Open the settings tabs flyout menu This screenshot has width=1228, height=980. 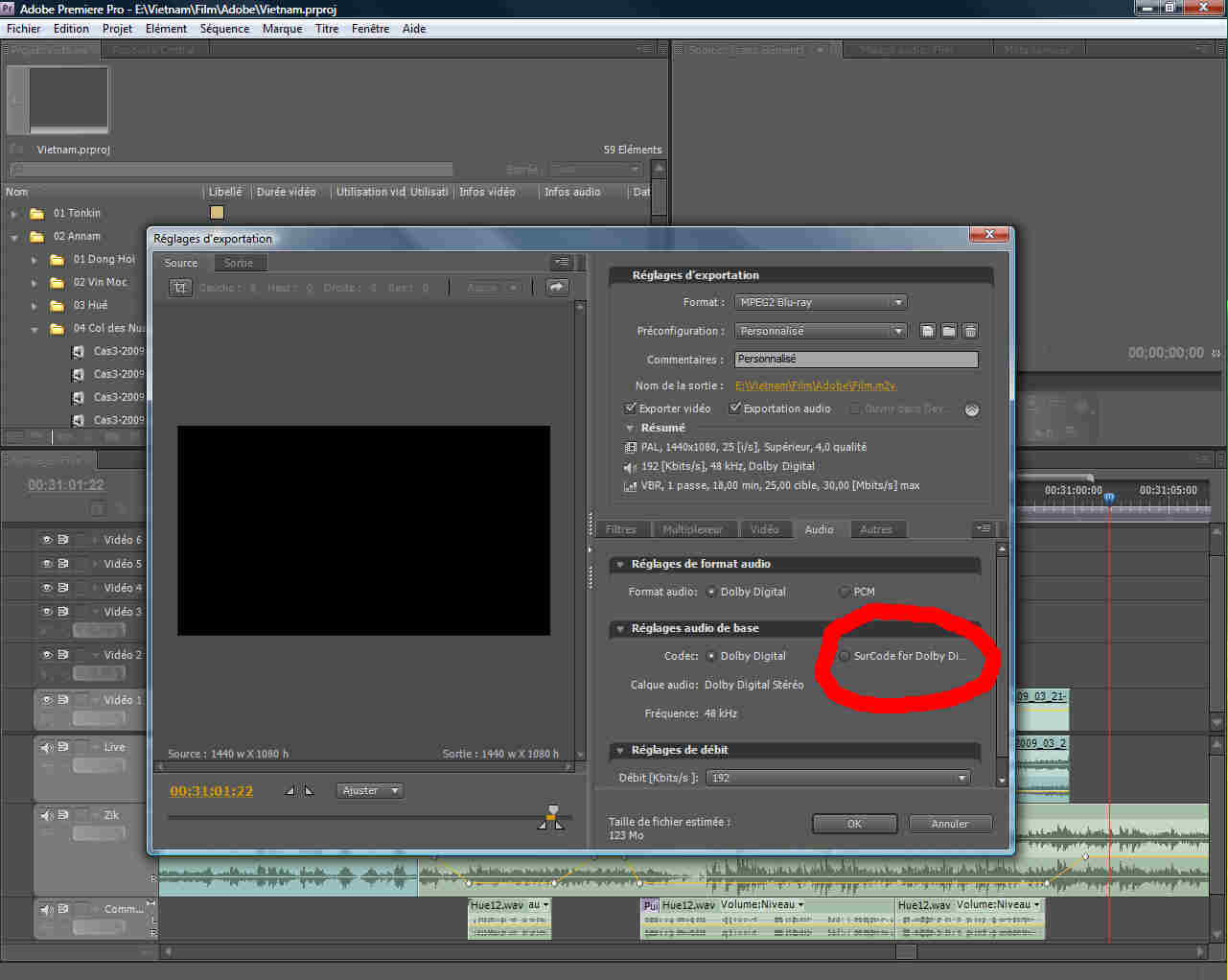click(984, 528)
